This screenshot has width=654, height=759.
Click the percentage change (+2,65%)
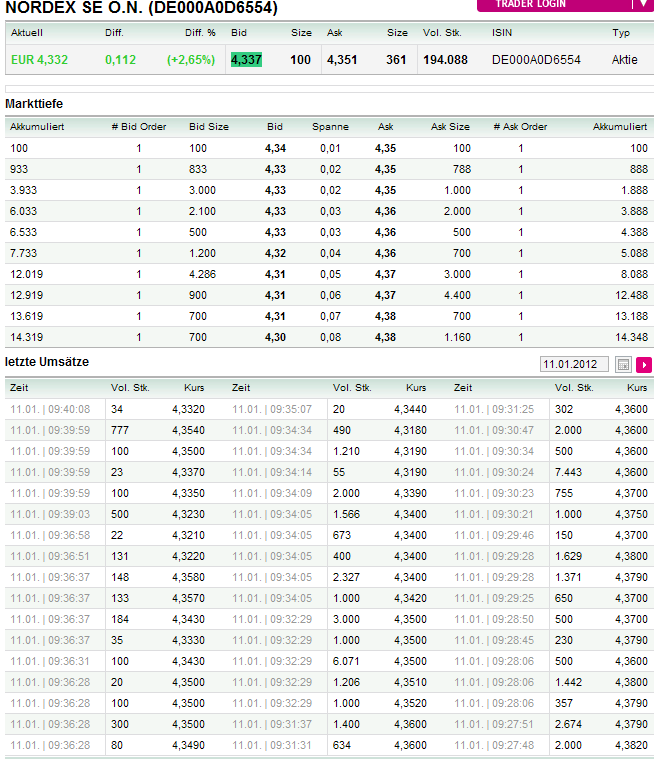[191, 60]
